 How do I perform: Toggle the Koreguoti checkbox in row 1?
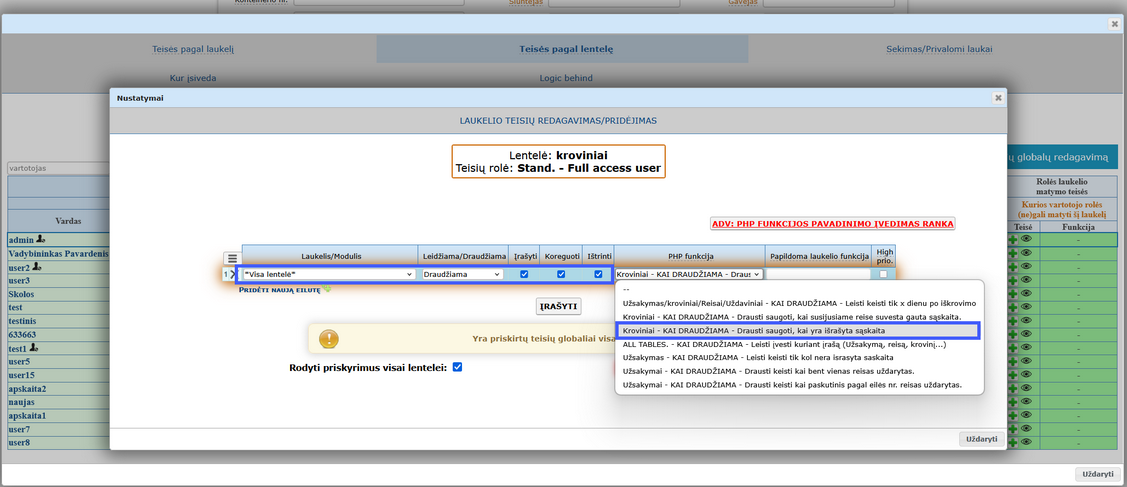pyautogui.click(x=561, y=274)
